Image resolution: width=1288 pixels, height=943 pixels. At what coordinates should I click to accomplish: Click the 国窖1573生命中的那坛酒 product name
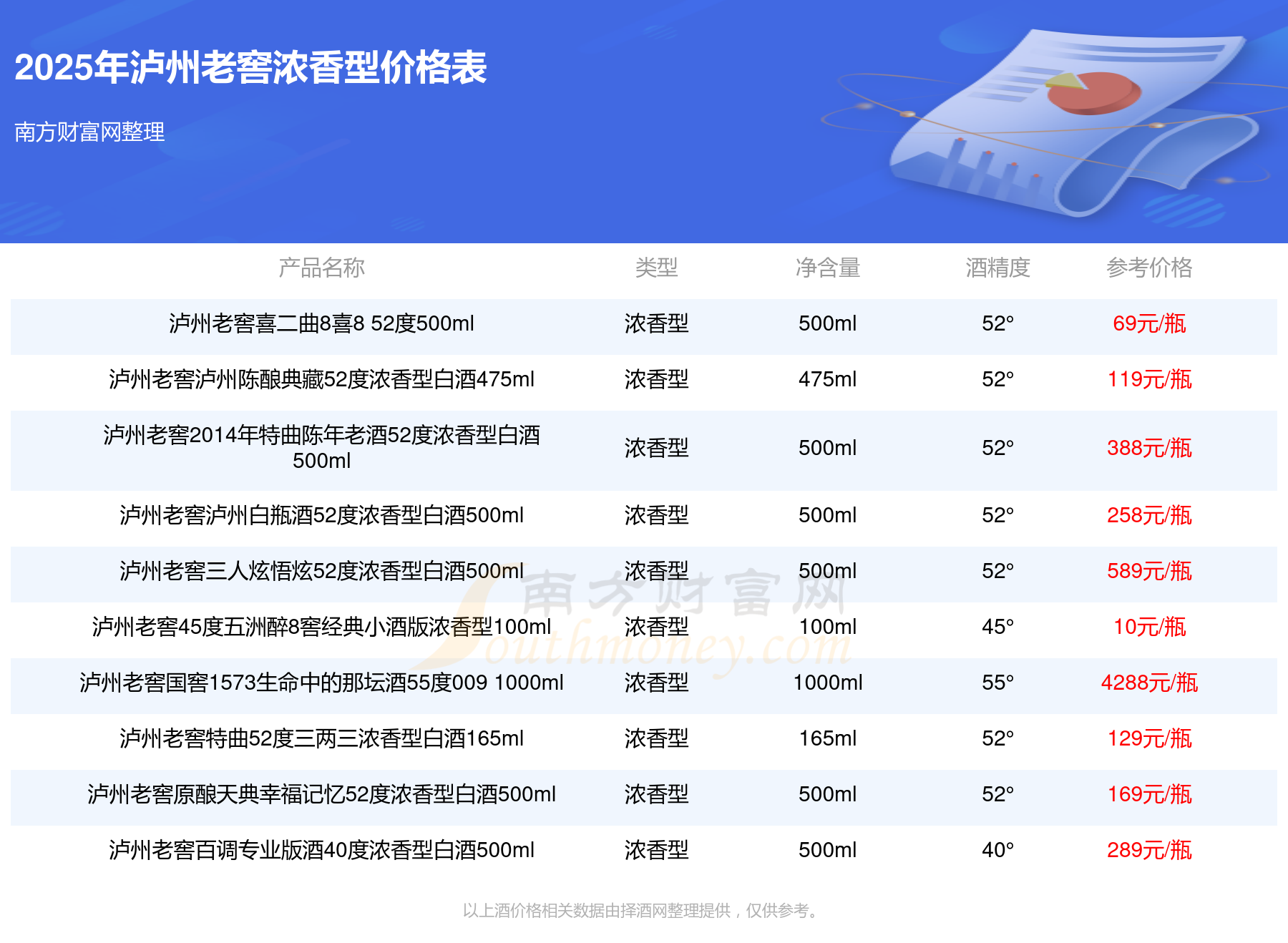click(322, 683)
